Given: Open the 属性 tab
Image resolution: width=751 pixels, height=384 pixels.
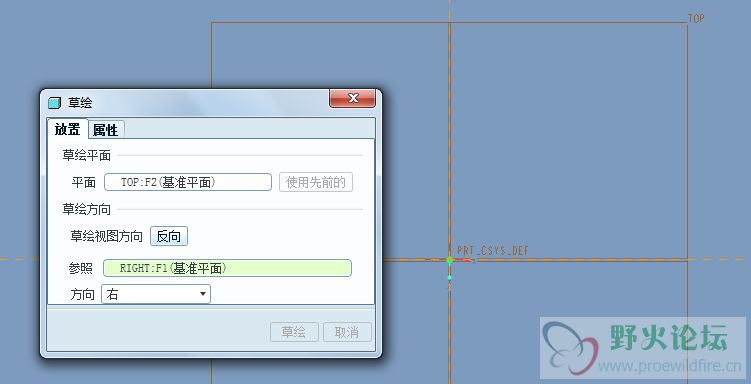Looking at the screenshot, I should [106, 130].
